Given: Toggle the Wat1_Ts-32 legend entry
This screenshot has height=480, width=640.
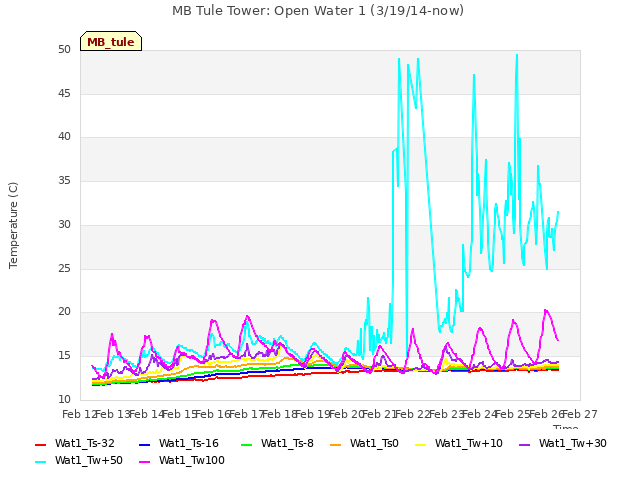Looking at the screenshot, I should [75, 444].
